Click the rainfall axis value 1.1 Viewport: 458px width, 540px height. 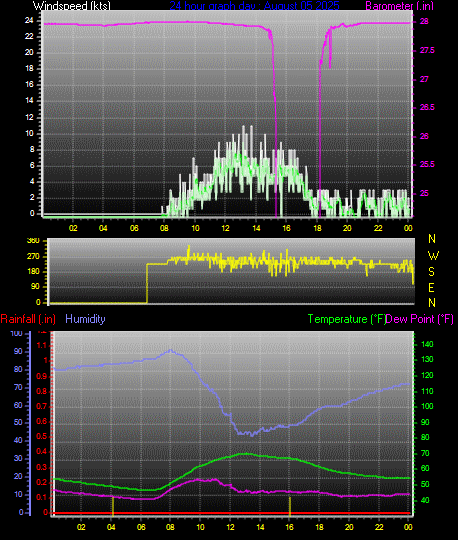coord(42,345)
